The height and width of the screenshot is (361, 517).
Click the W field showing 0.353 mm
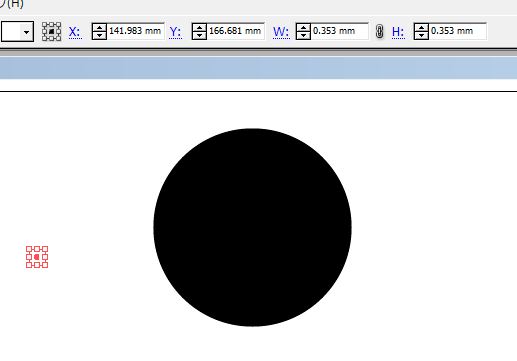point(339,31)
